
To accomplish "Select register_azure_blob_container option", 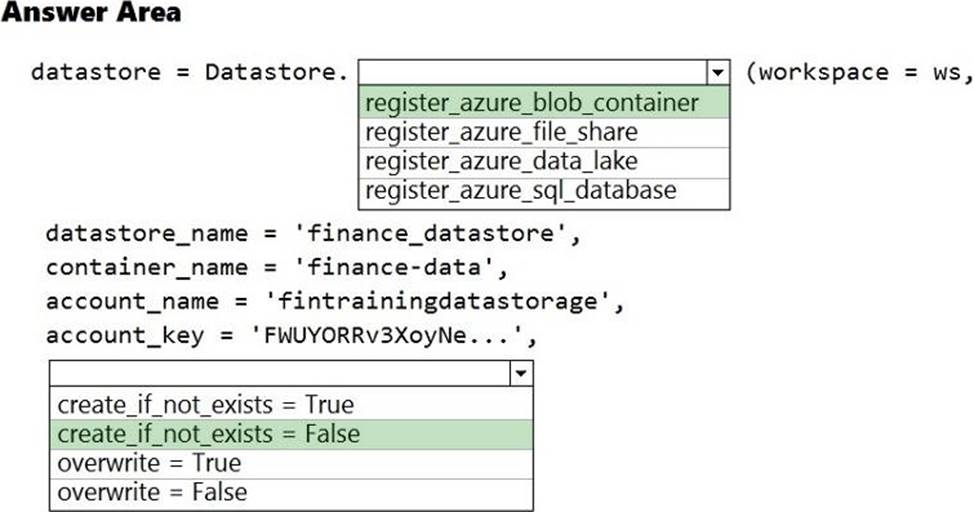I will (x=532, y=104).
